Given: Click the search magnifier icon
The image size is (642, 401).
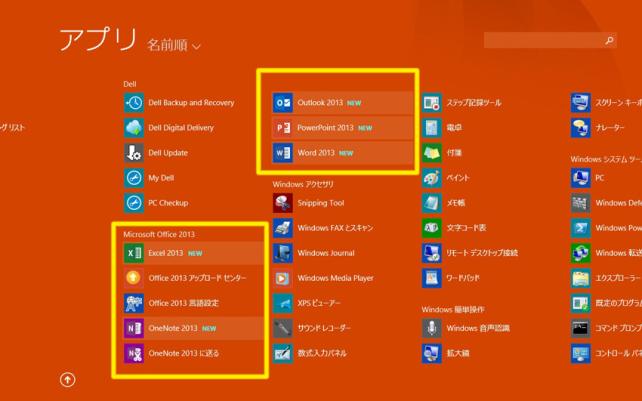Looking at the screenshot, I should point(609,40).
